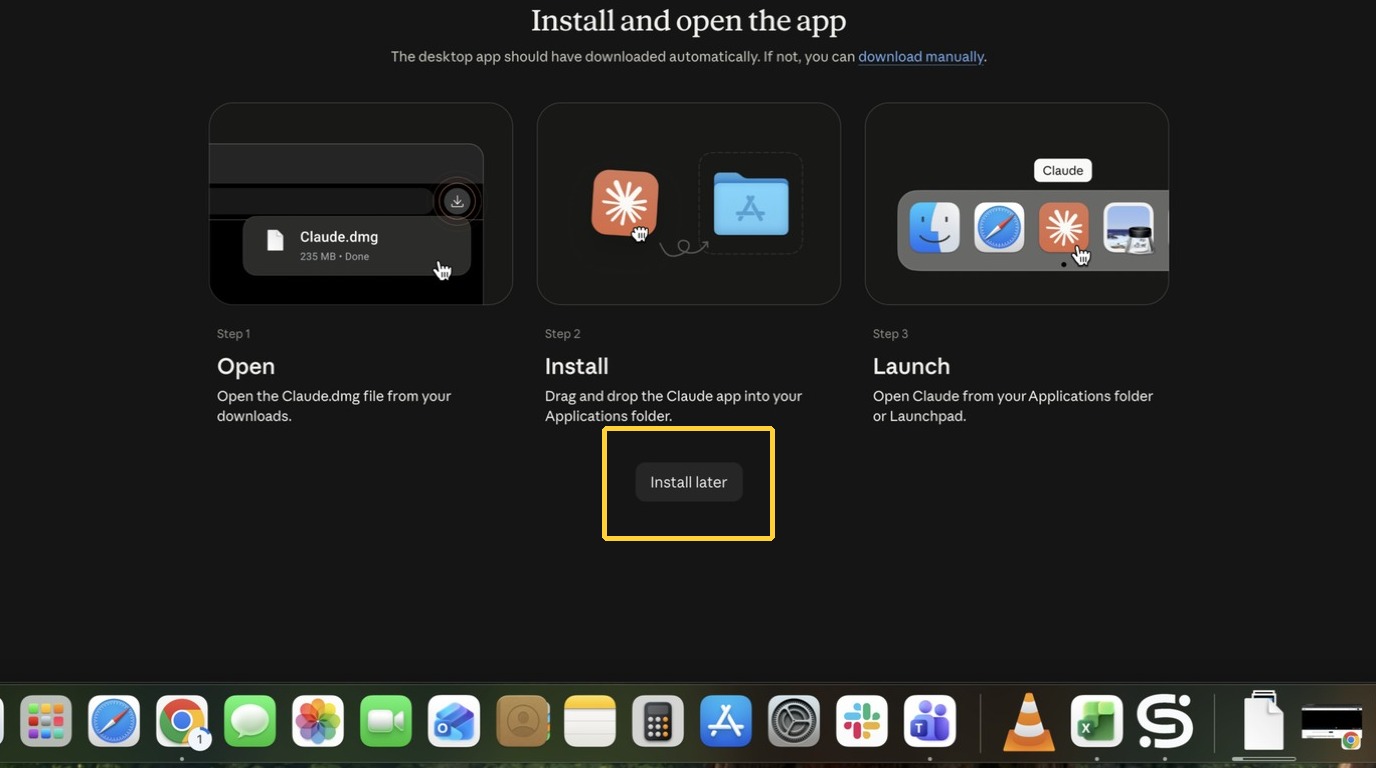Launch VLC traffic cone icon
Image resolution: width=1376 pixels, height=768 pixels.
click(x=1029, y=721)
